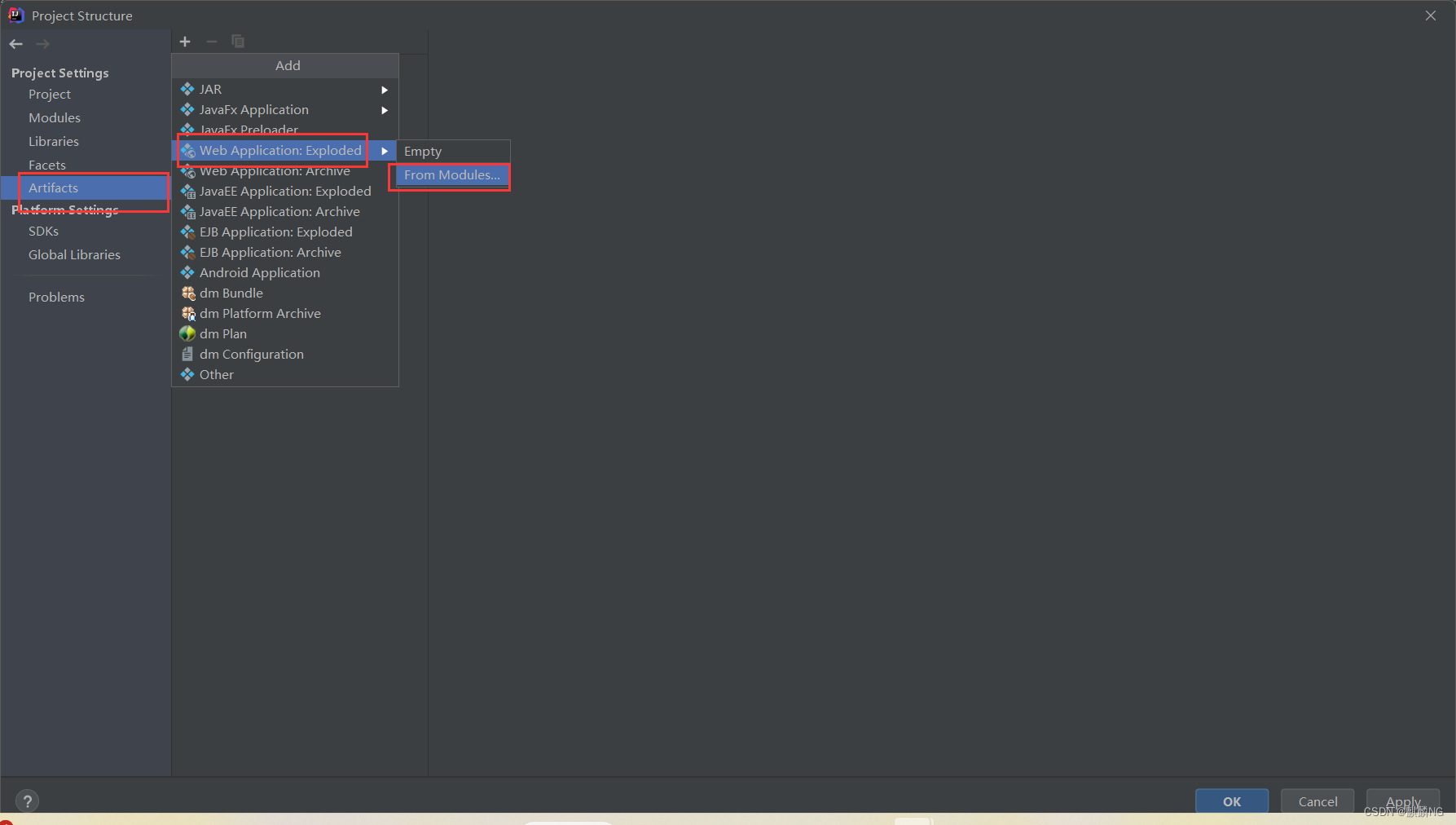
Task: Click the dm Bundle icon
Action: coord(188,293)
